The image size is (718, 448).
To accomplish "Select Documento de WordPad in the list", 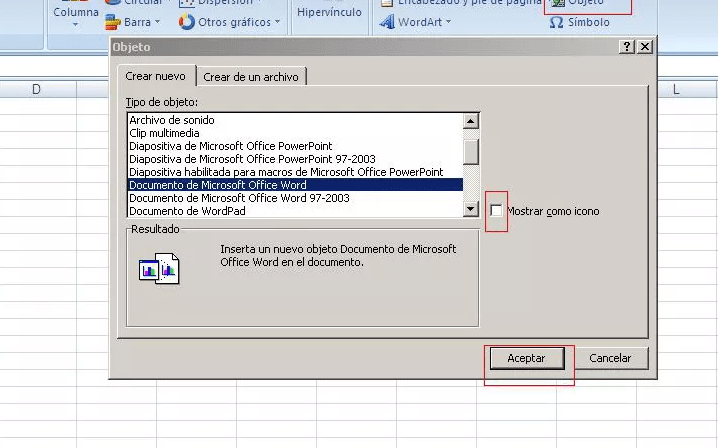I will [295, 211].
